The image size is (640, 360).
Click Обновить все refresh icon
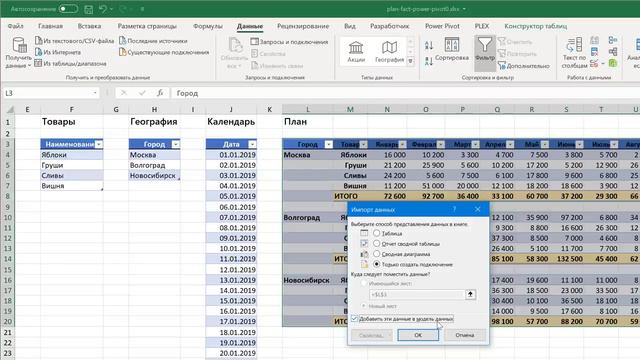pos(234,52)
